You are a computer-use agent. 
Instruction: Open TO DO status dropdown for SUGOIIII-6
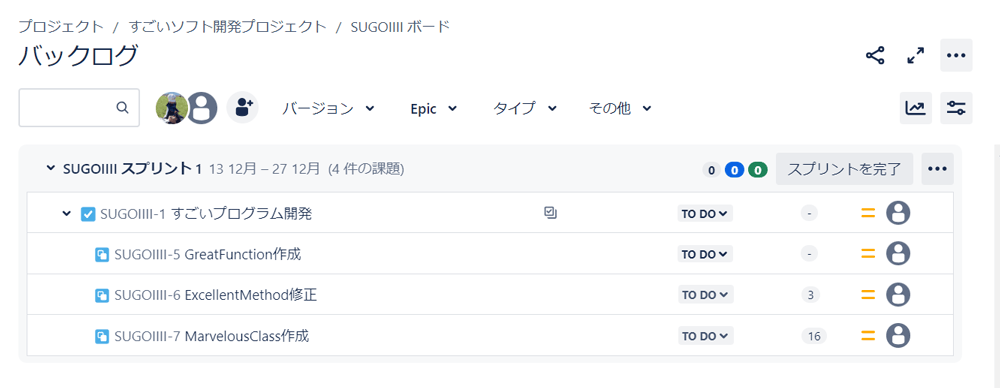click(x=705, y=295)
